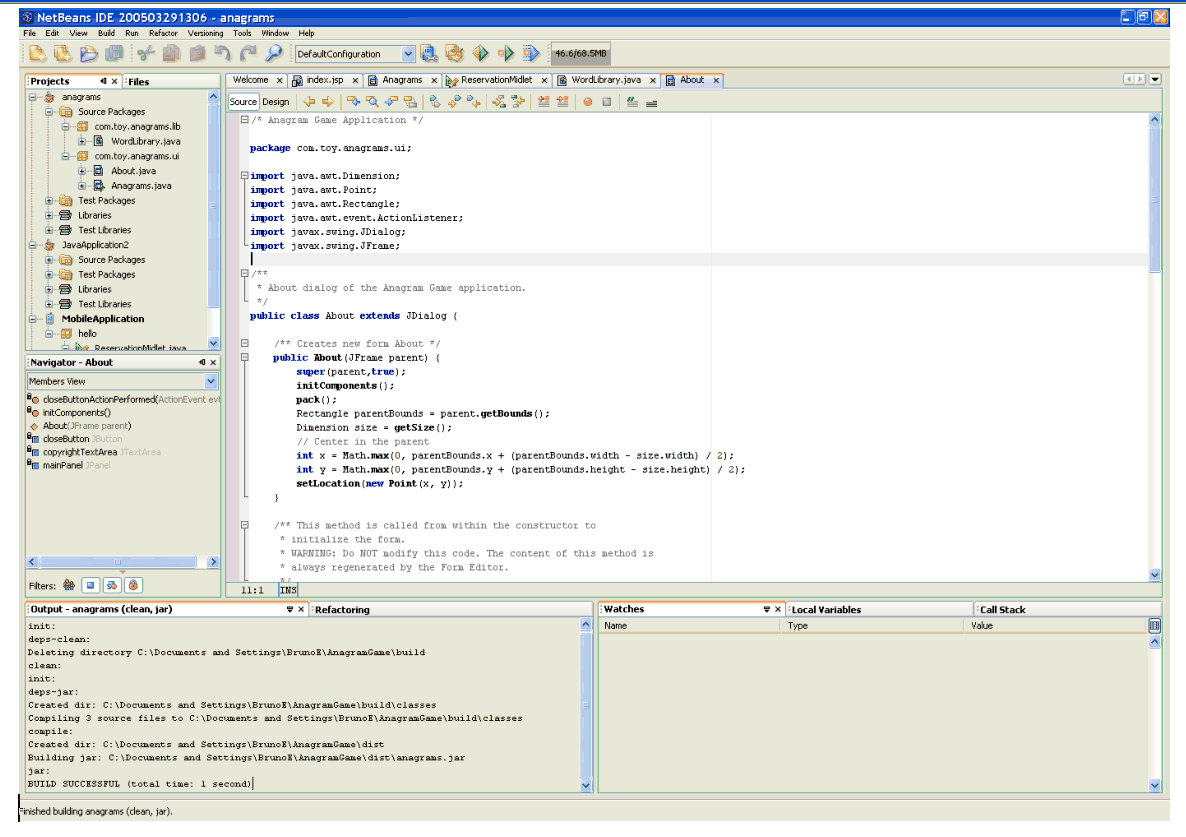This screenshot has height=837, width=1186.
Task: Switch to the WordLibrary.java editor tab
Action: [605, 80]
